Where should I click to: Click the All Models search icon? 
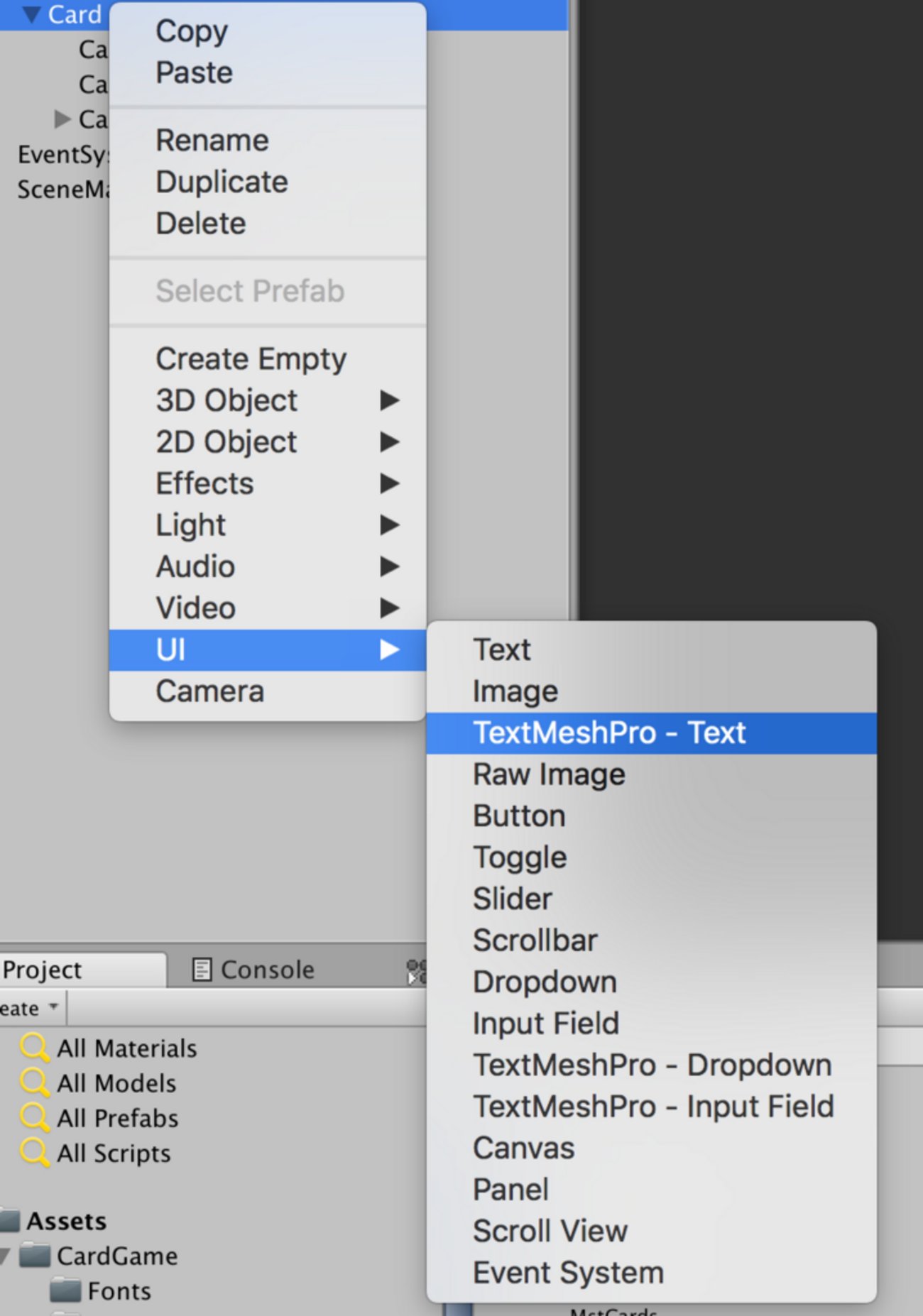pyautogui.click(x=33, y=1082)
